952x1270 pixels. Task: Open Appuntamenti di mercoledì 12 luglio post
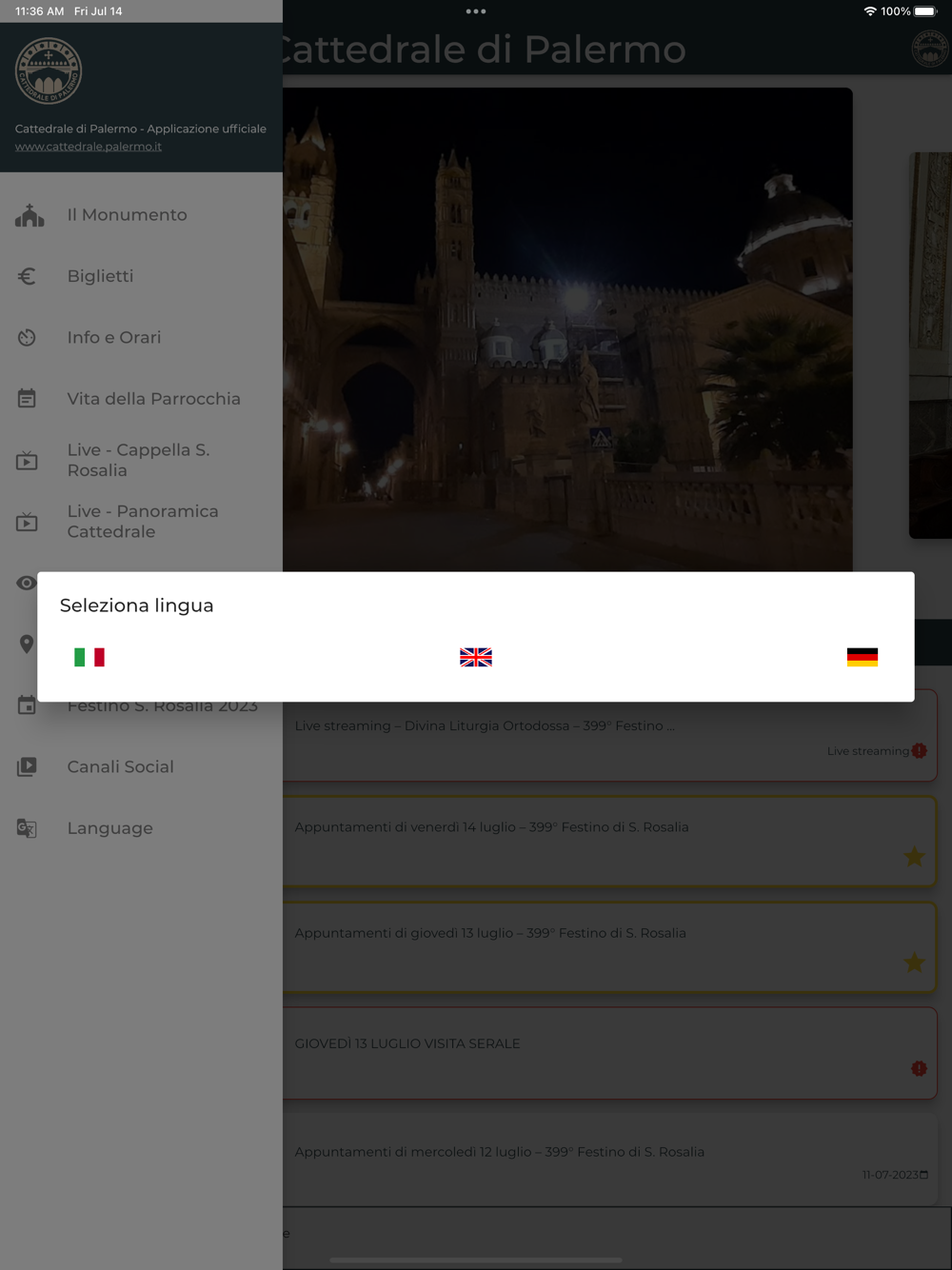click(609, 1160)
